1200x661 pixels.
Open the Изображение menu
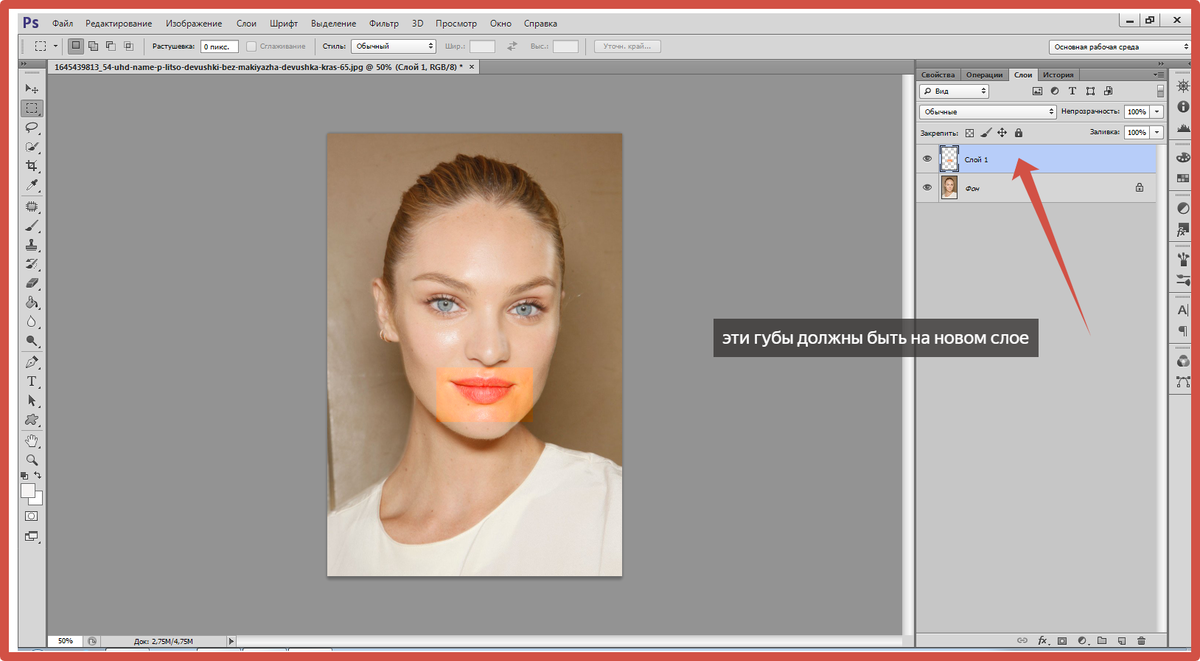(x=193, y=22)
